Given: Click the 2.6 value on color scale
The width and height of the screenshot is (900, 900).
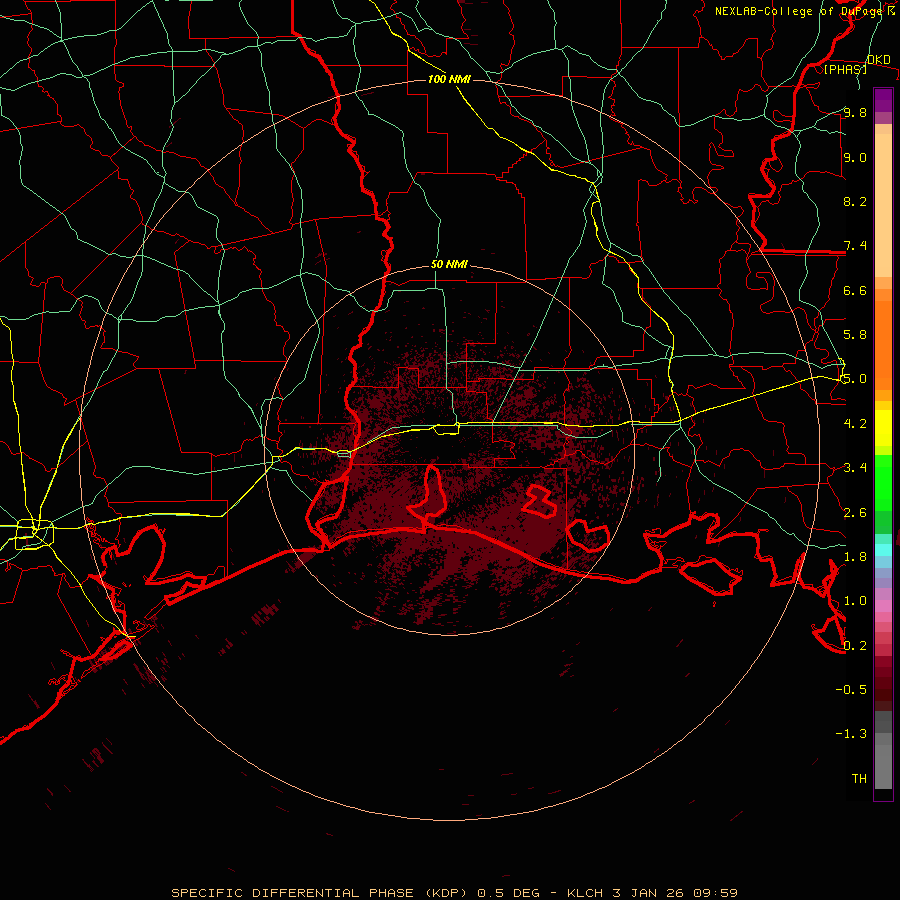Looking at the screenshot, I should [855, 512].
